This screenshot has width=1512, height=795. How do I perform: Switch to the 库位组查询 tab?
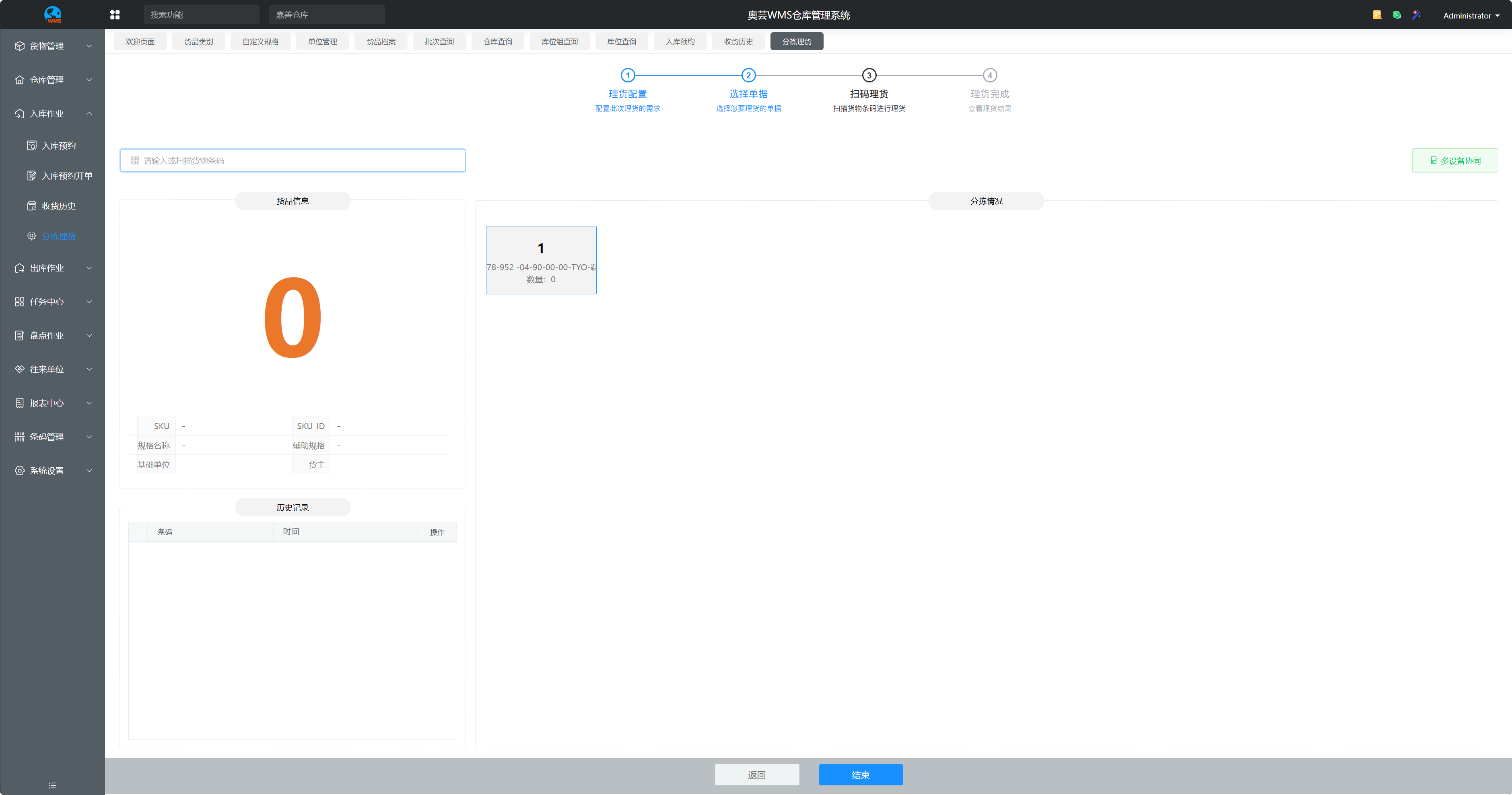tap(559, 42)
